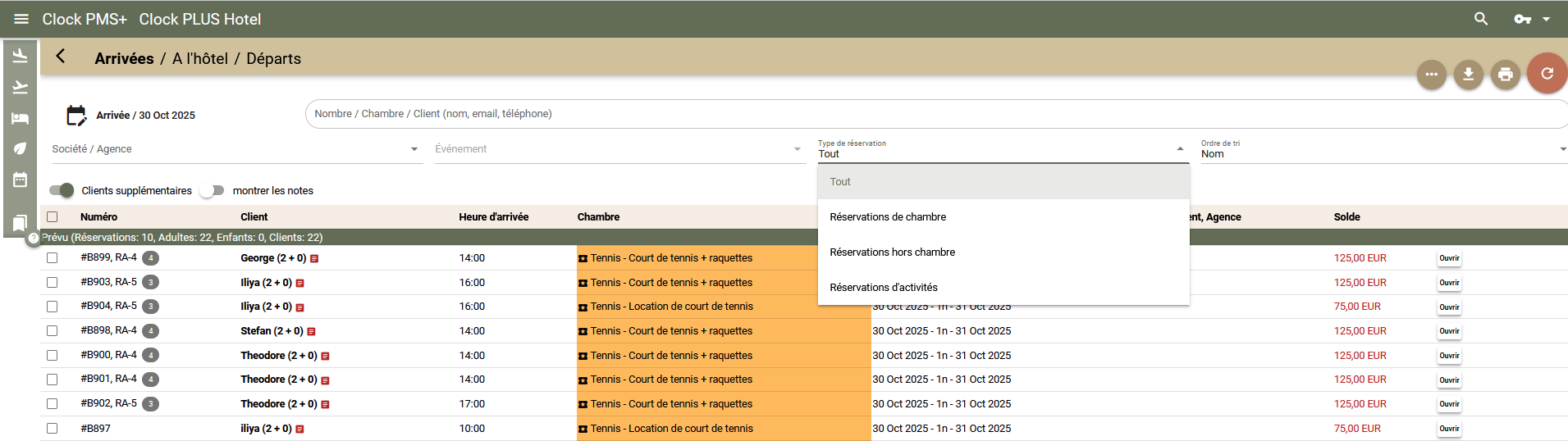Open the calendar sidebar icon

pyautogui.click(x=21, y=180)
